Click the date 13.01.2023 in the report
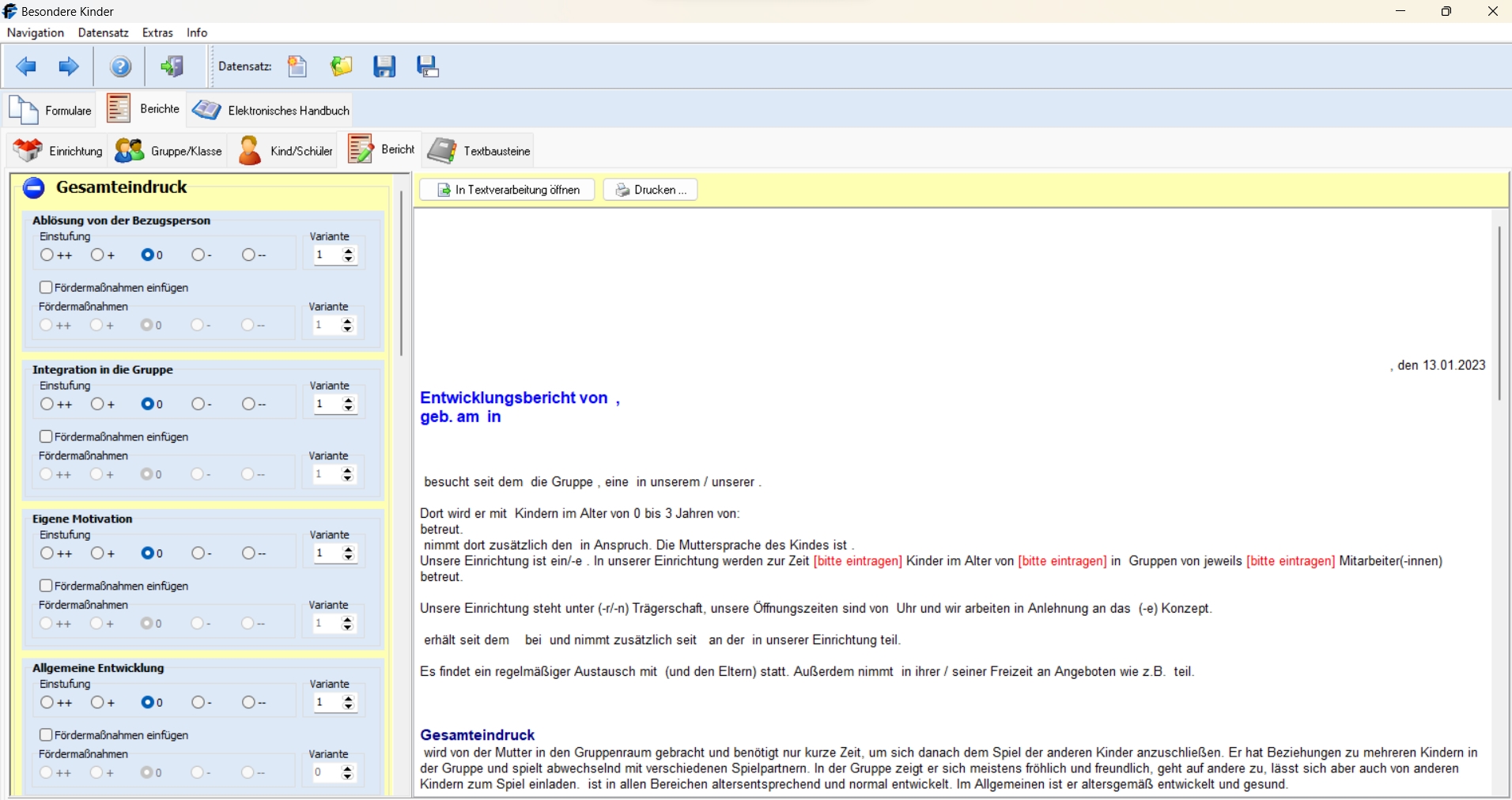Screen dimensions: 1512x800 pyautogui.click(x=1454, y=365)
